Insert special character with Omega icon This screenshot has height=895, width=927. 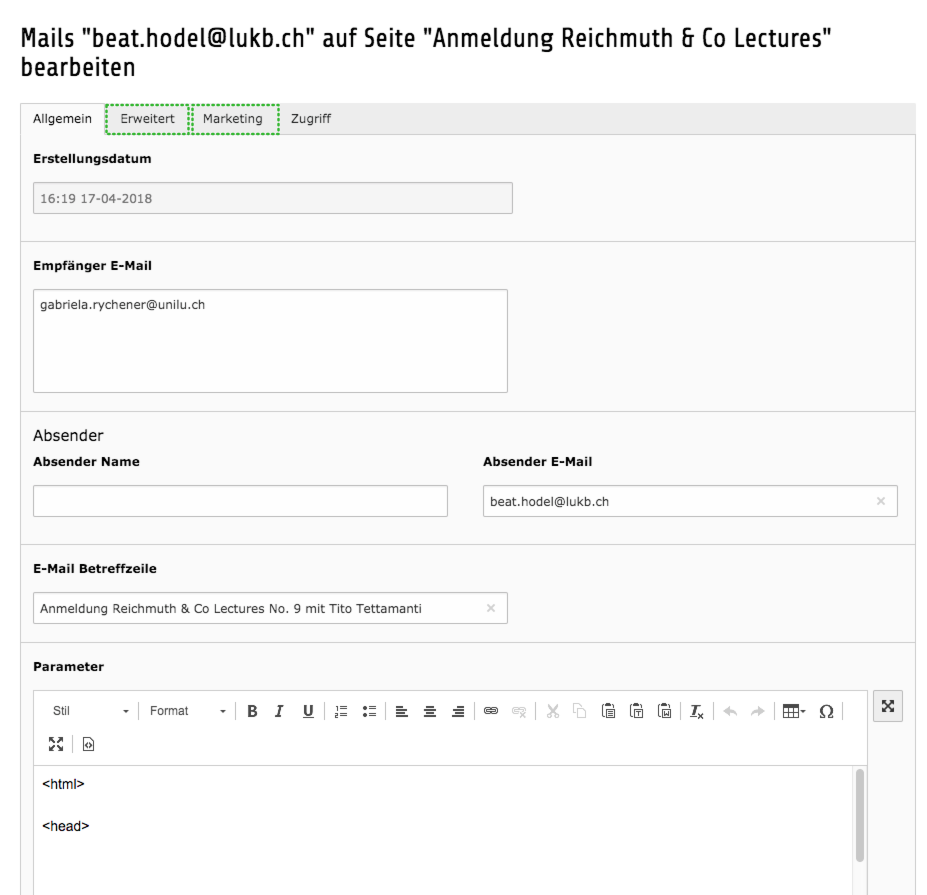(x=826, y=711)
